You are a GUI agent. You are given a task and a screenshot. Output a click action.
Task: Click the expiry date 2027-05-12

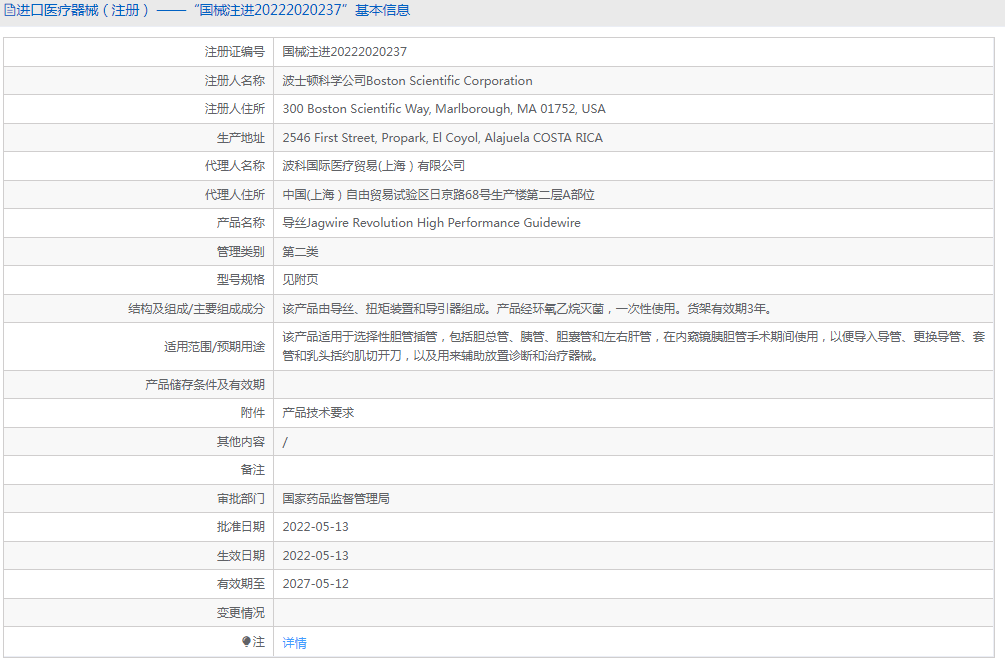315,584
